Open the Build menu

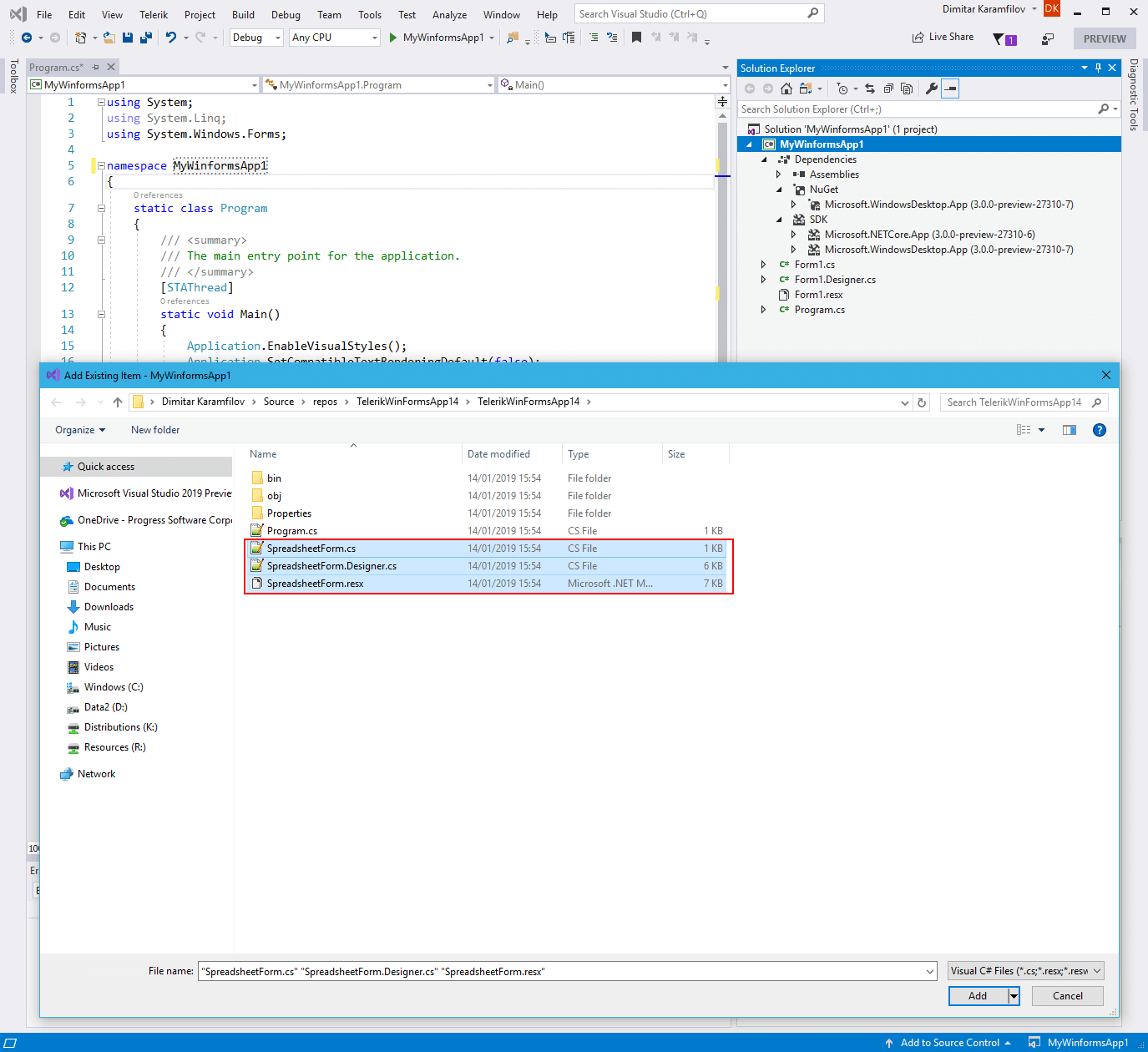pyautogui.click(x=243, y=14)
